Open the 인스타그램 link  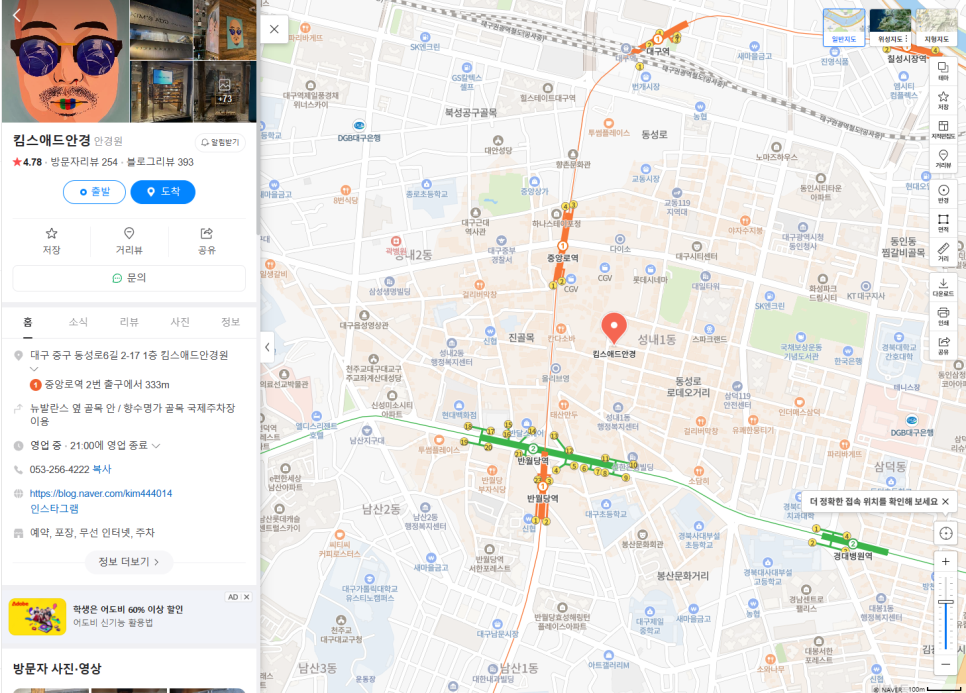tap(54, 509)
